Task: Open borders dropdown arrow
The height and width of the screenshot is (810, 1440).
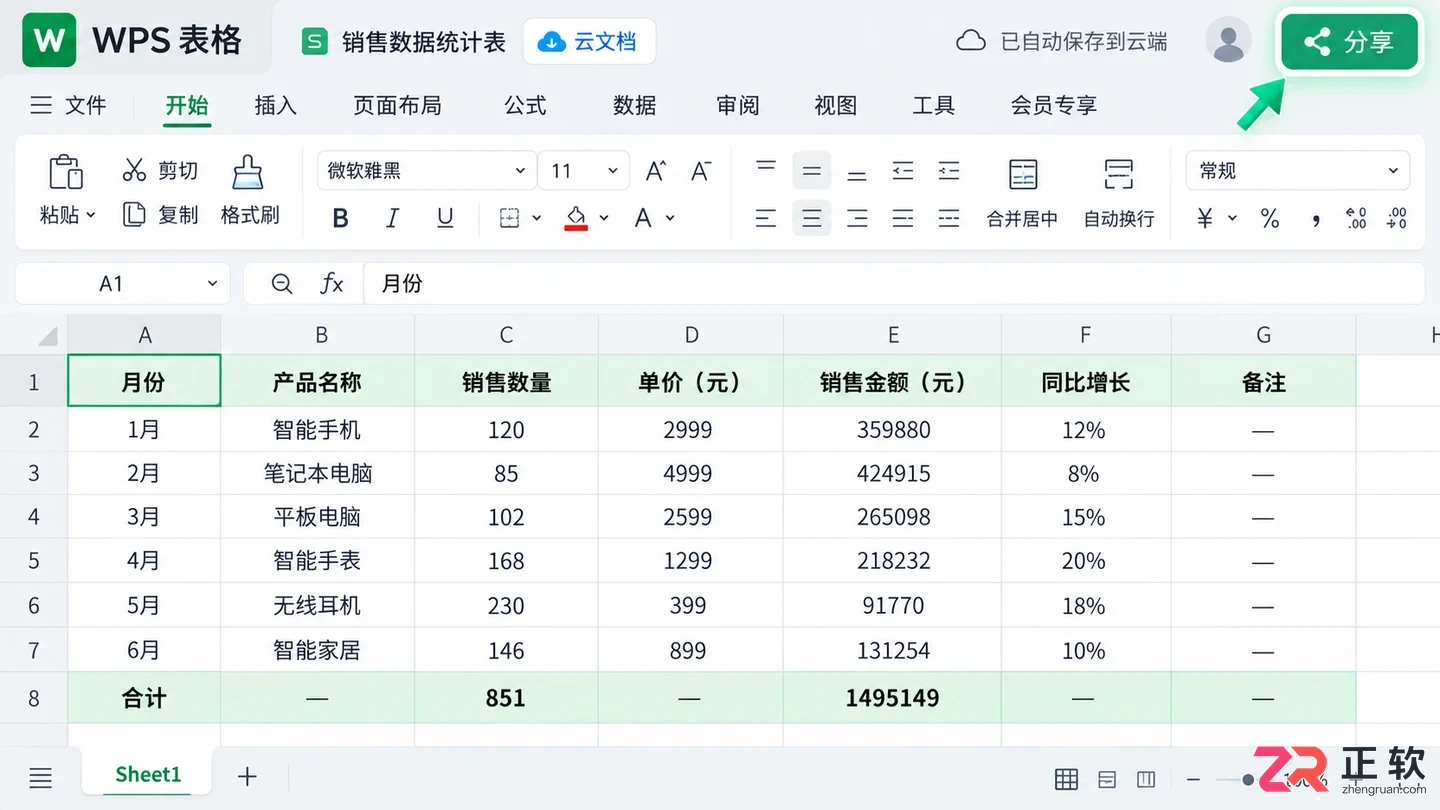Action: point(537,218)
